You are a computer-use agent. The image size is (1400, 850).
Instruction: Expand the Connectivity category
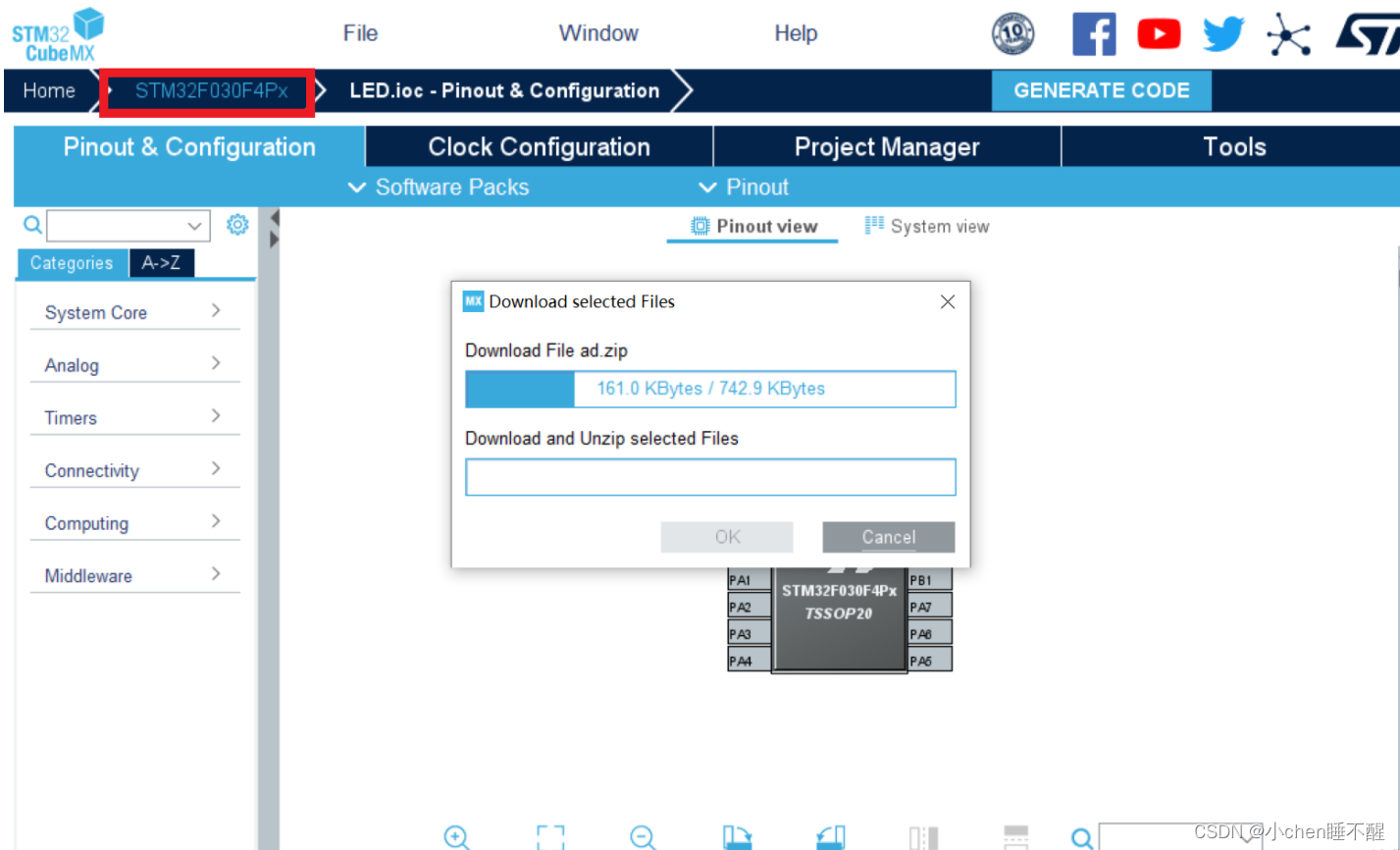tap(134, 470)
